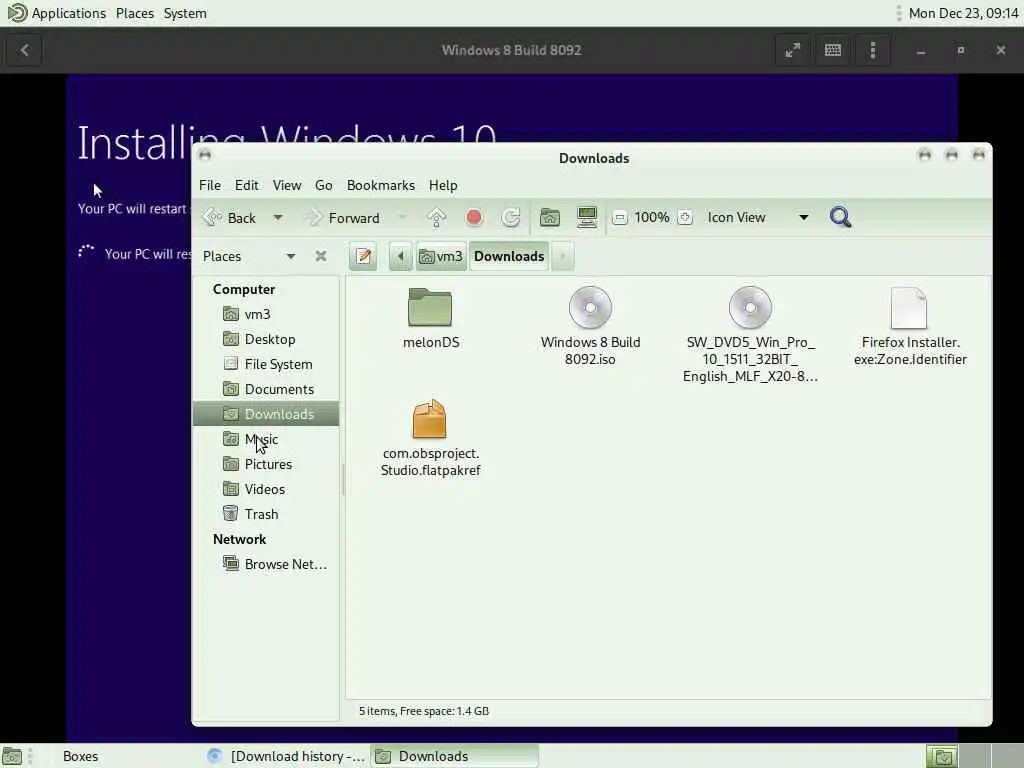Toggle fullscreen in Boxes window

click(793, 50)
